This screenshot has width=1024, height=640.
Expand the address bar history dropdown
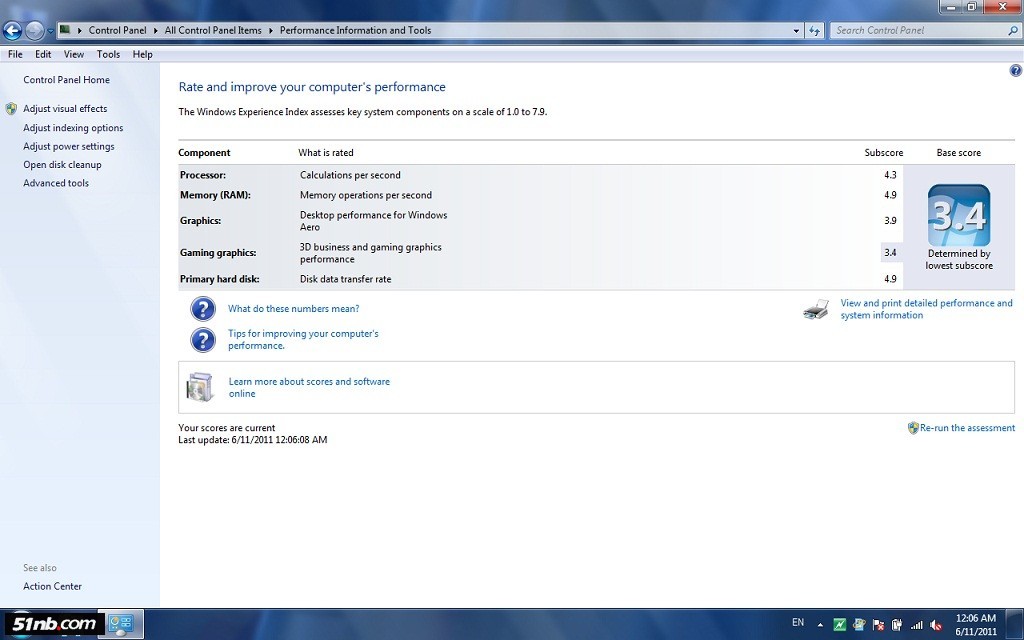coord(796,31)
